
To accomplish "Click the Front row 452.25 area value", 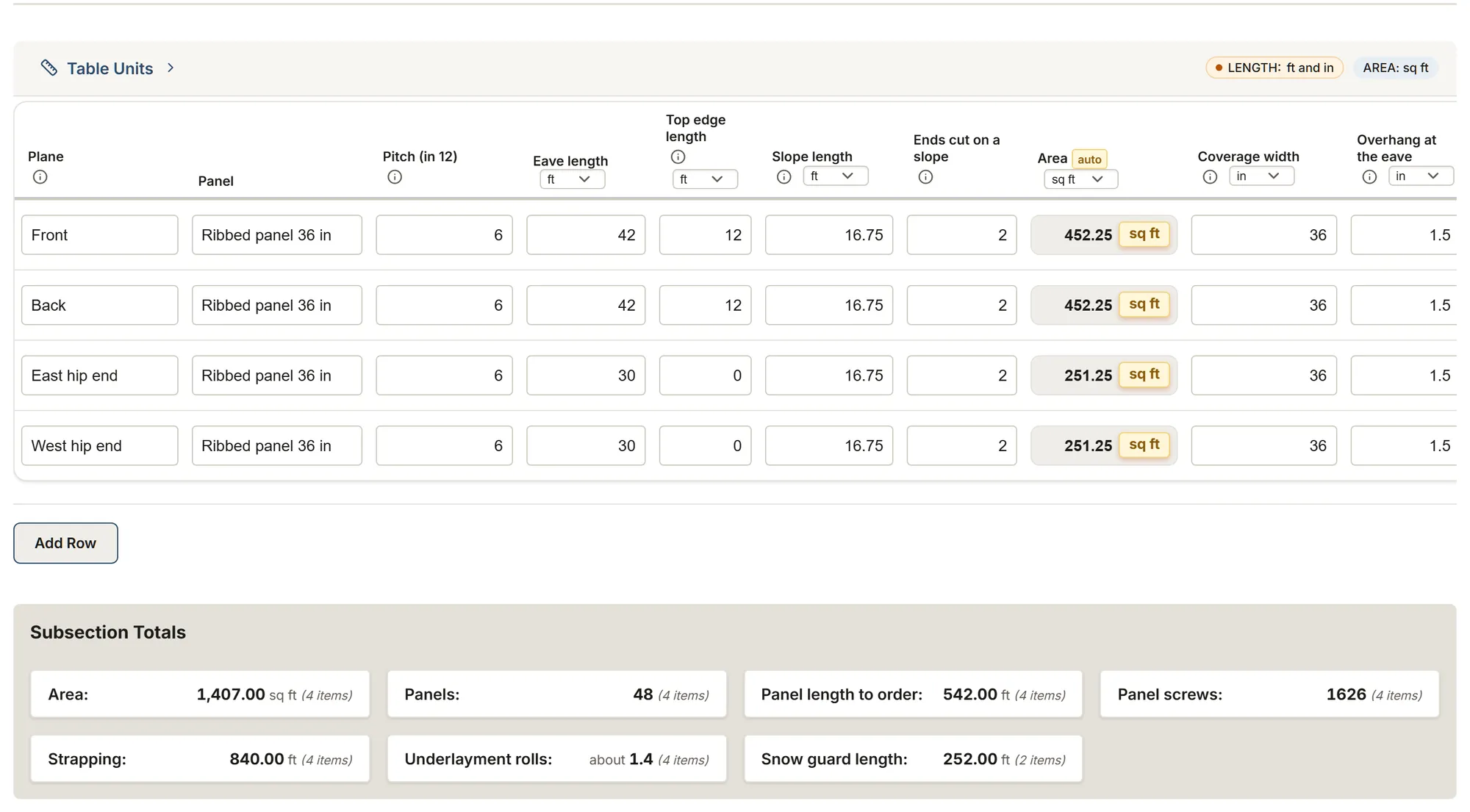I will 1088,235.
